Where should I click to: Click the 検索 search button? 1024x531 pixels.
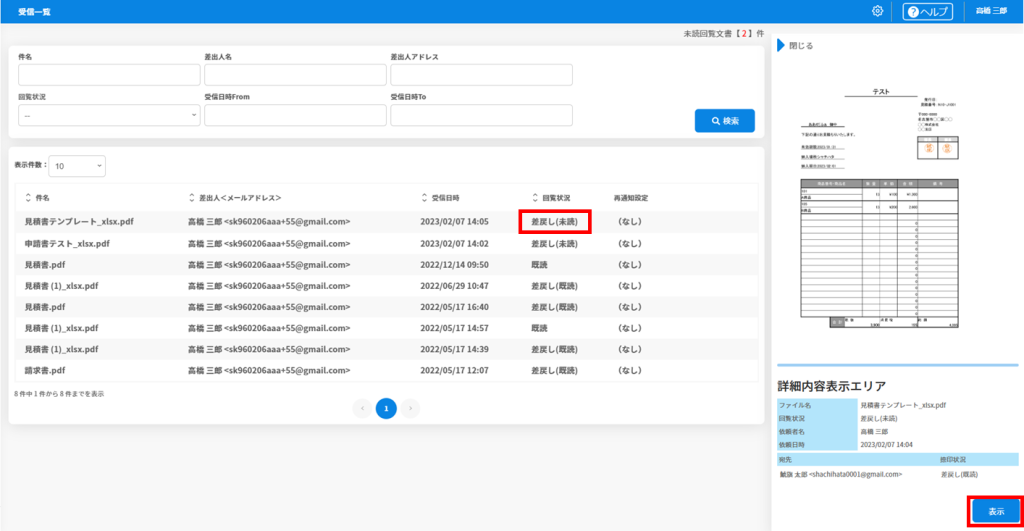point(725,121)
